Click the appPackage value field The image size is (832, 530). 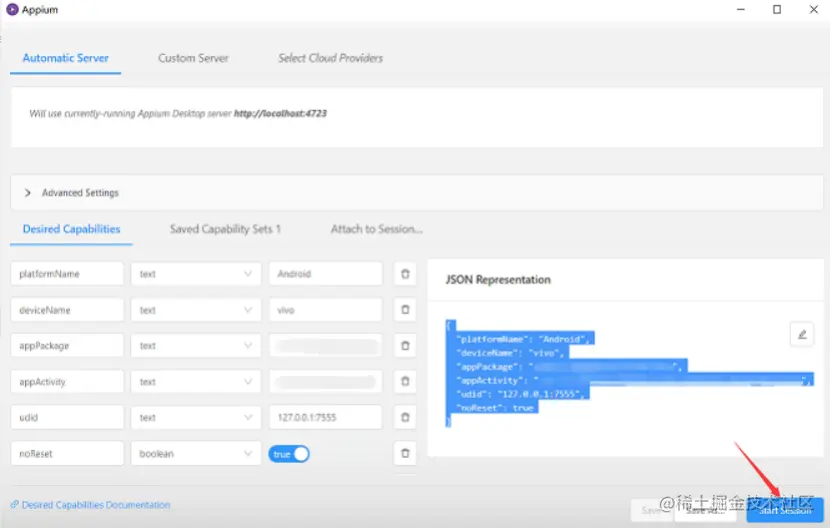tap(326, 346)
